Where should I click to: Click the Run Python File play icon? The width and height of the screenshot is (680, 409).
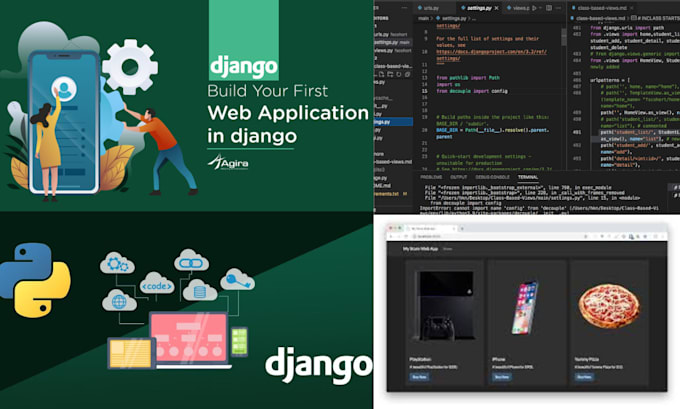534,8
